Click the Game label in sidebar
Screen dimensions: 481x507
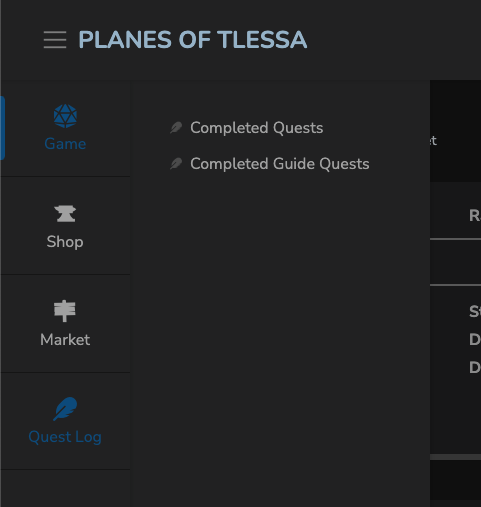(x=65, y=144)
